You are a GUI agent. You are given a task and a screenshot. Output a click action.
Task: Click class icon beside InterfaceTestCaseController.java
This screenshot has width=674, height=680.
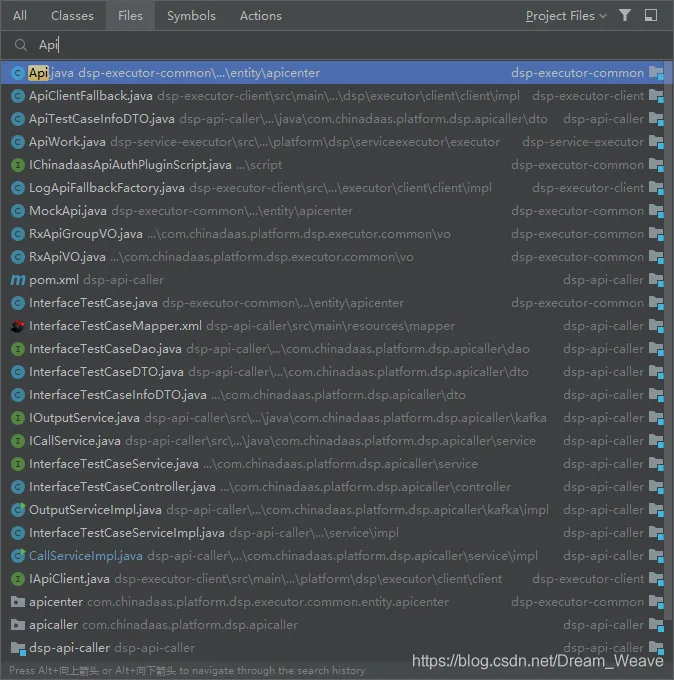[x=17, y=487]
